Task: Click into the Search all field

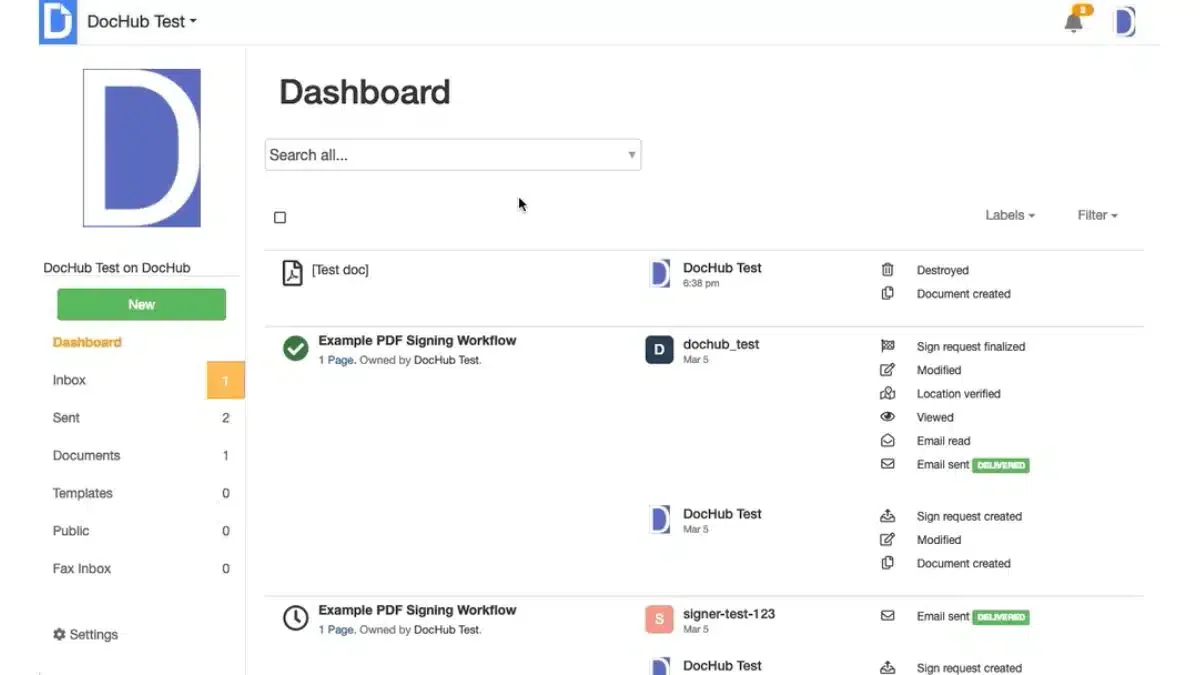Action: [x=453, y=155]
